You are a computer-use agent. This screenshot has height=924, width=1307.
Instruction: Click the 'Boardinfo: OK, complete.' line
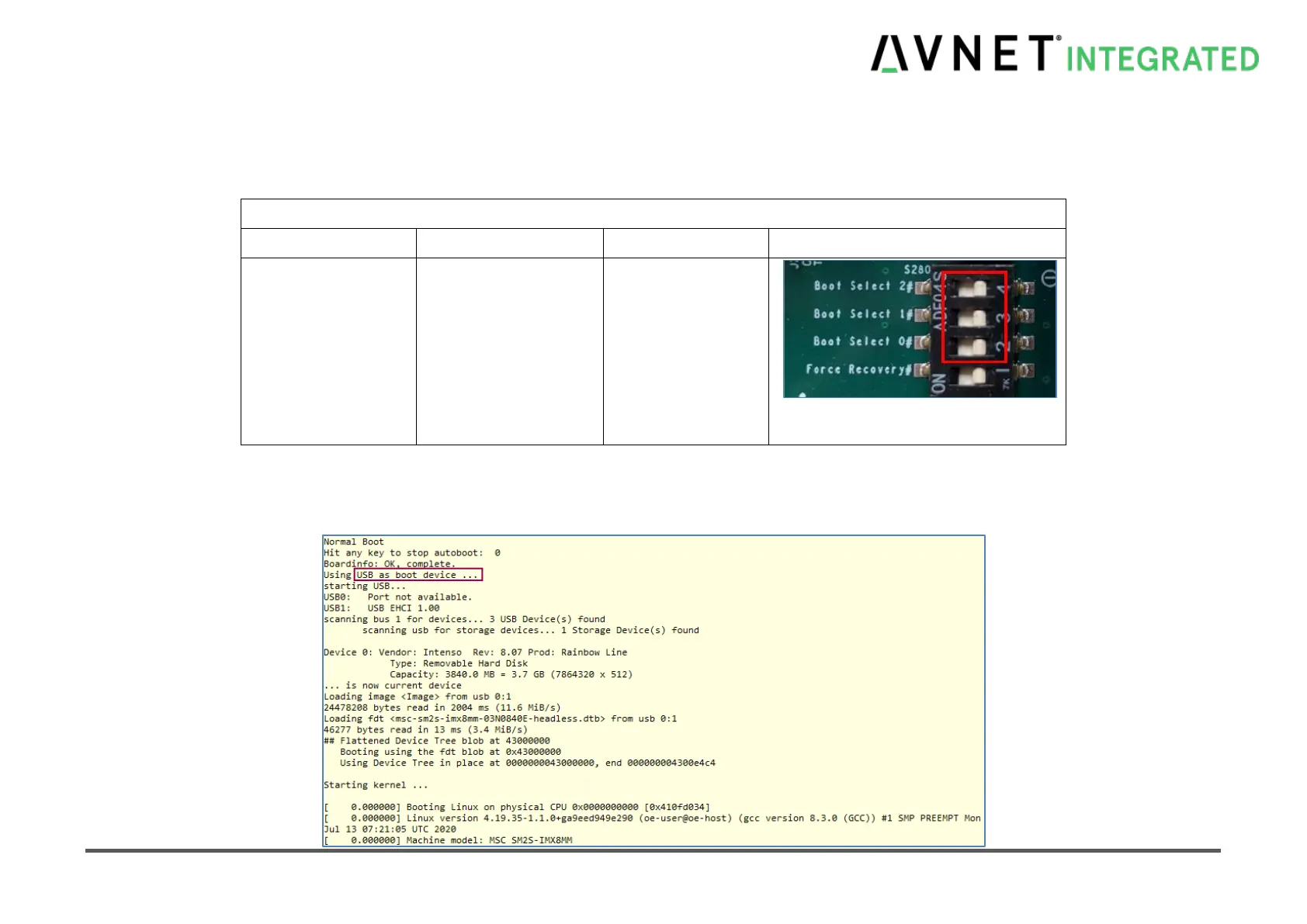(x=390, y=564)
